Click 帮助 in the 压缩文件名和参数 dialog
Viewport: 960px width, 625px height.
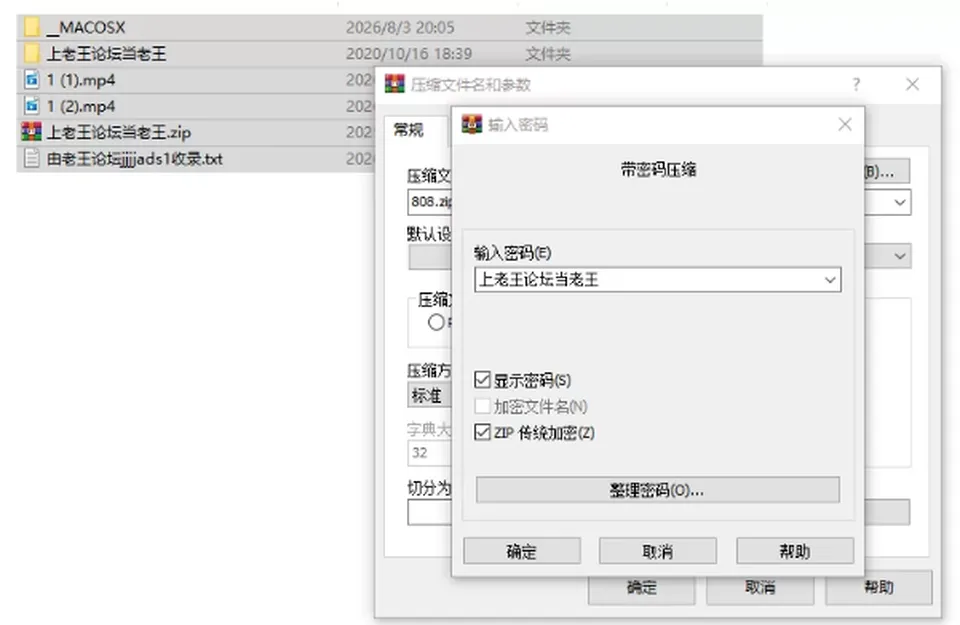click(x=879, y=588)
